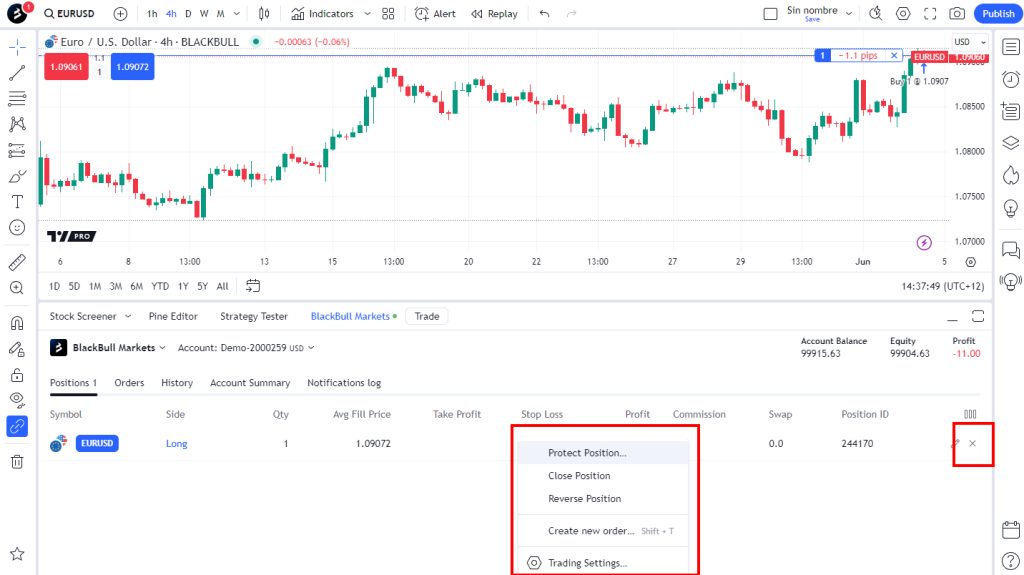Toggle magnet mode
Viewport: 1024px width, 575px height.
point(17,323)
